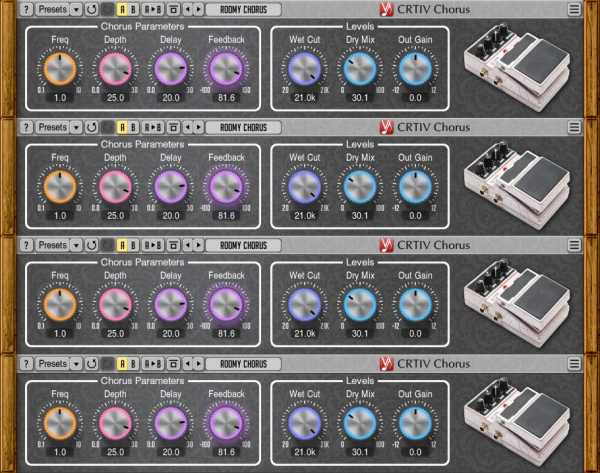Image resolution: width=600 pixels, height=473 pixels.
Task: Expand the Presets arrow in top instance
Action: [x=76, y=9]
